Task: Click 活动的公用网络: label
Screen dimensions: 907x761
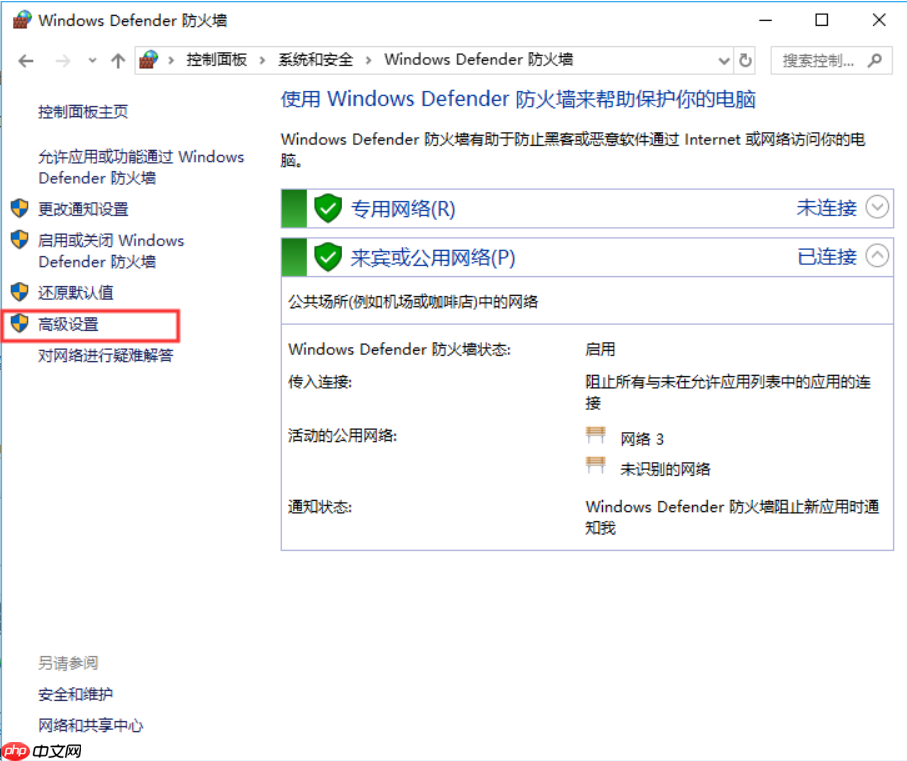Action: 342,435
